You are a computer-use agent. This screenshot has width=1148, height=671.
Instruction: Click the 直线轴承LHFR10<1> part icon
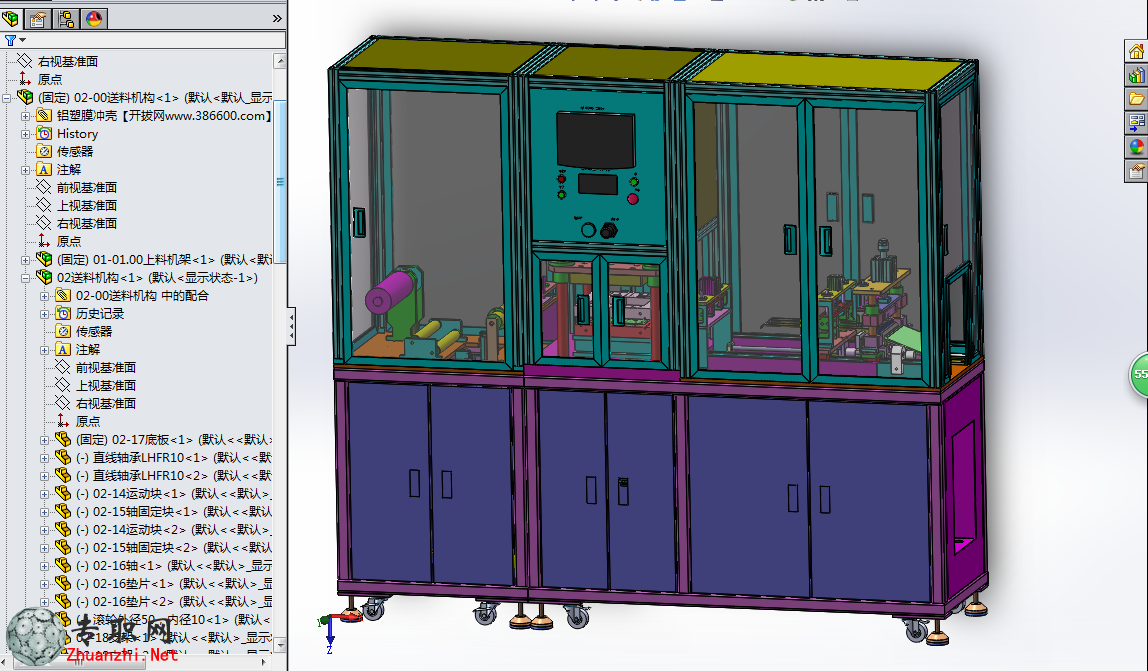coord(63,457)
